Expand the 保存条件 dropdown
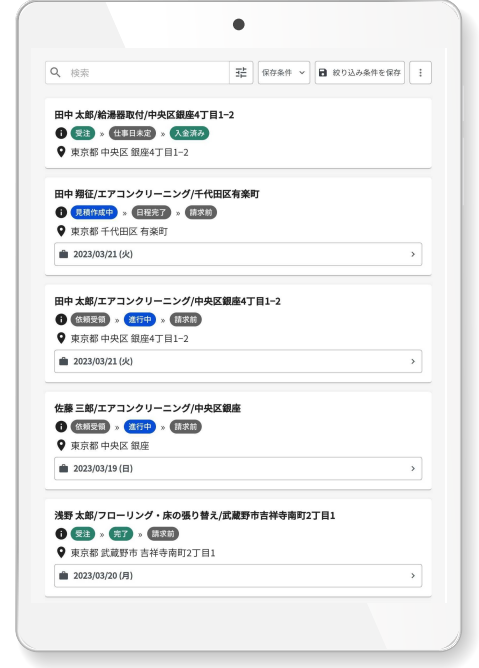This screenshot has width=479, height=668. tap(284, 72)
